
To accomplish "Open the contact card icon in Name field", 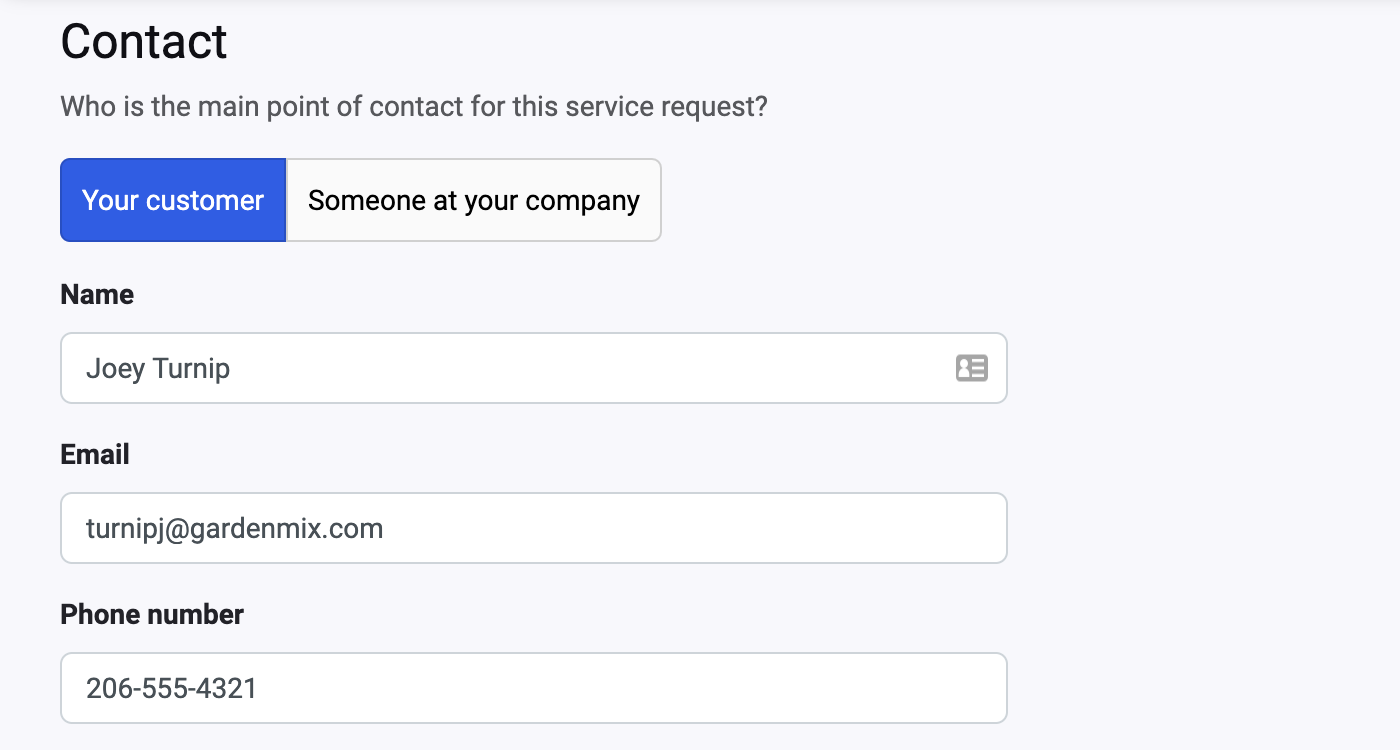I will 971,368.
